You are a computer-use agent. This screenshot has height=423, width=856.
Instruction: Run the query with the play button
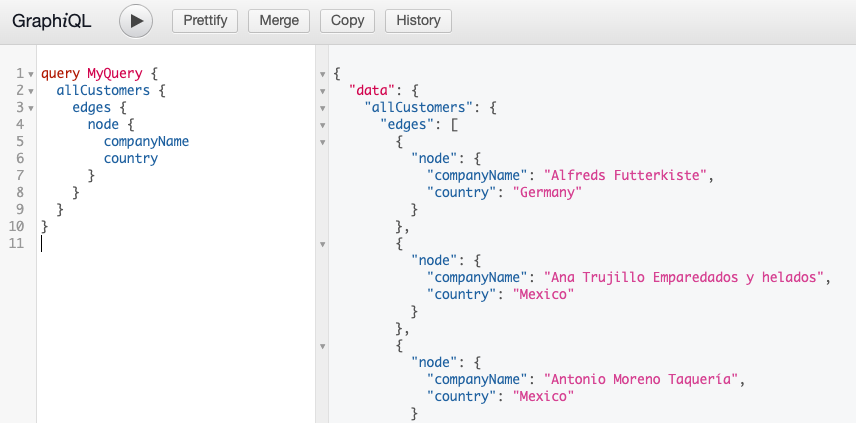(136, 21)
